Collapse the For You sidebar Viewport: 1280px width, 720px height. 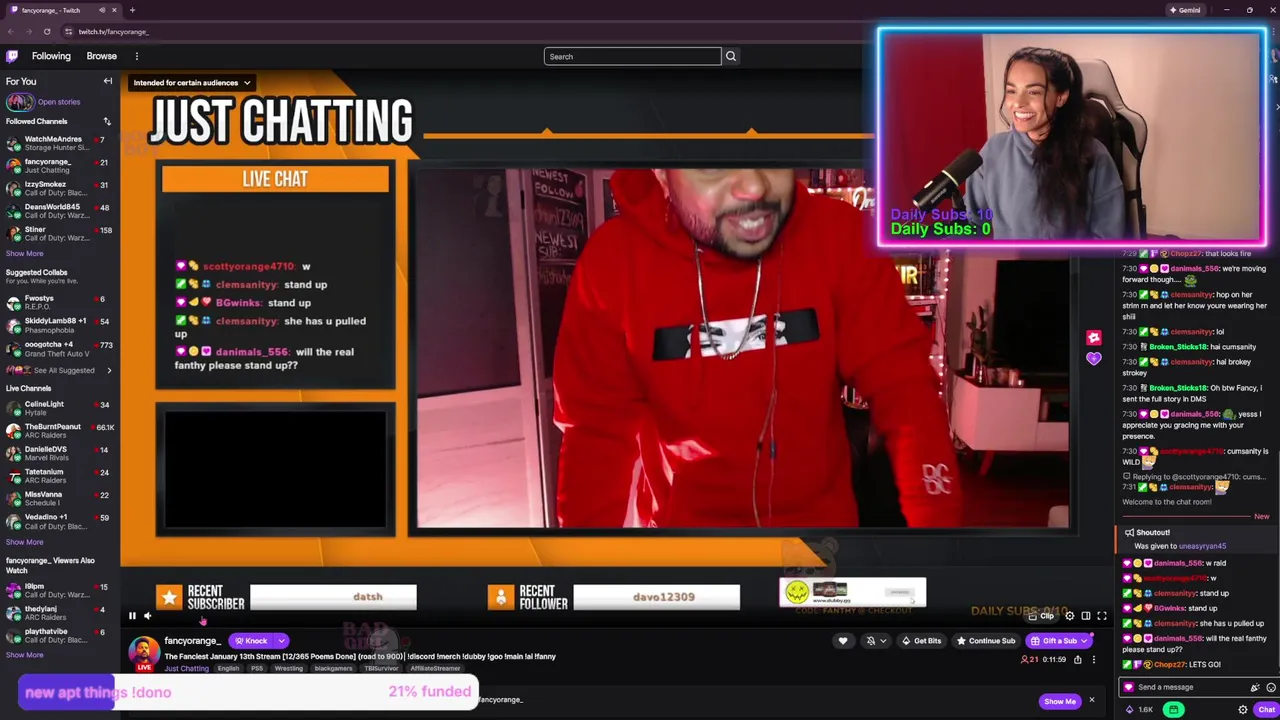(108, 81)
